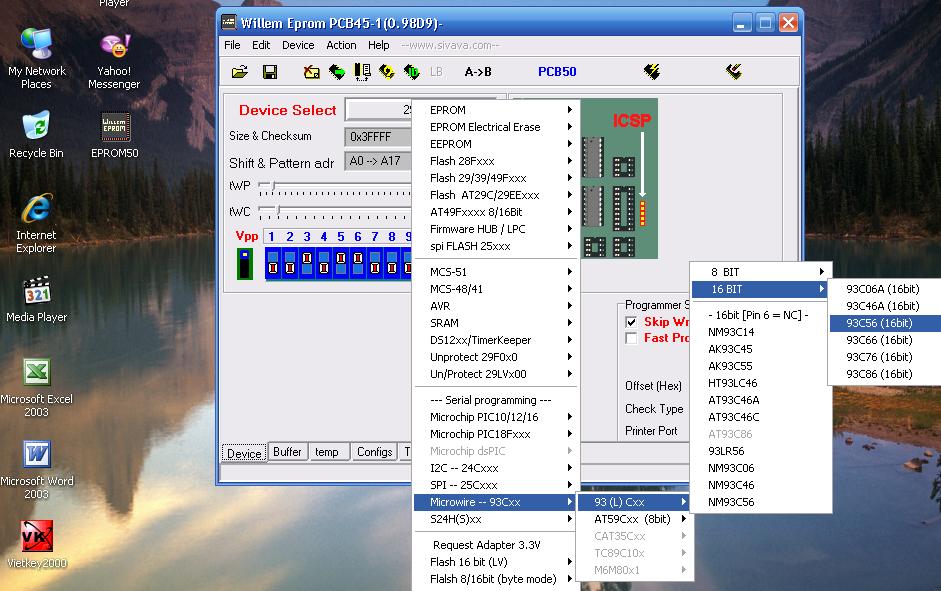Switch to the Buffer tab
This screenshot has height=591, width=941.
pyautogui.click(x=287, y=452)
